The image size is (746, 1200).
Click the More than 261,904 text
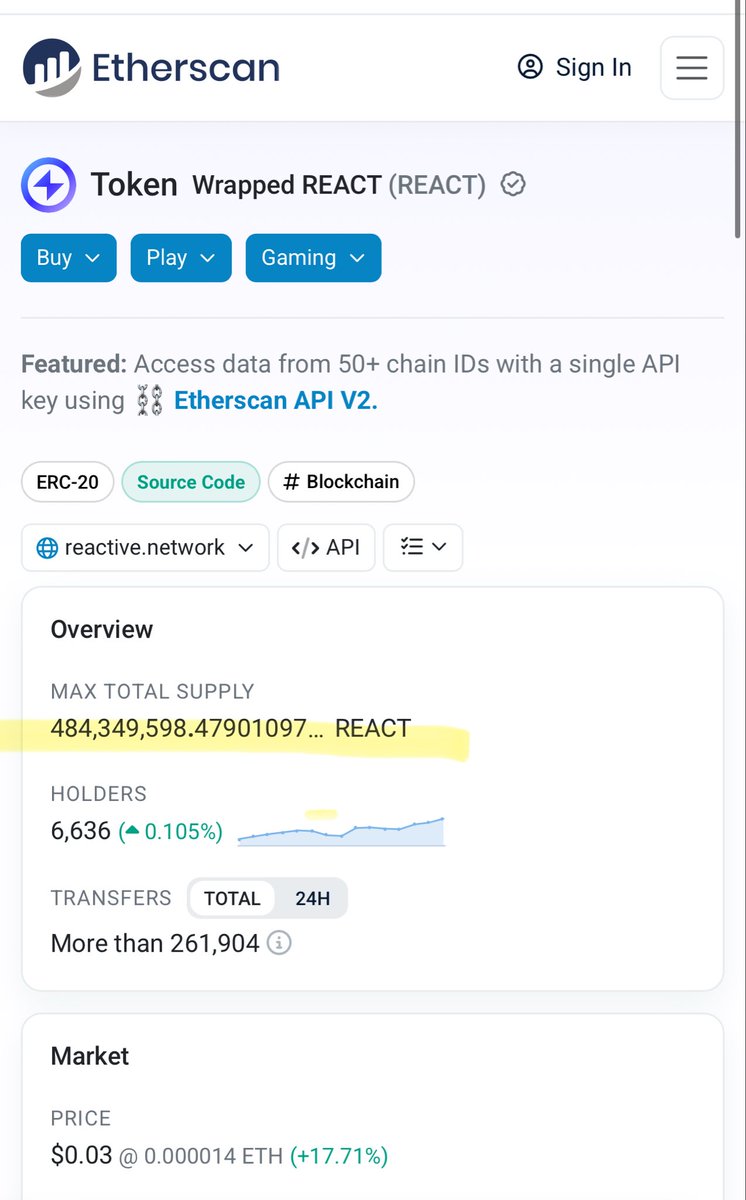point(155,943)
